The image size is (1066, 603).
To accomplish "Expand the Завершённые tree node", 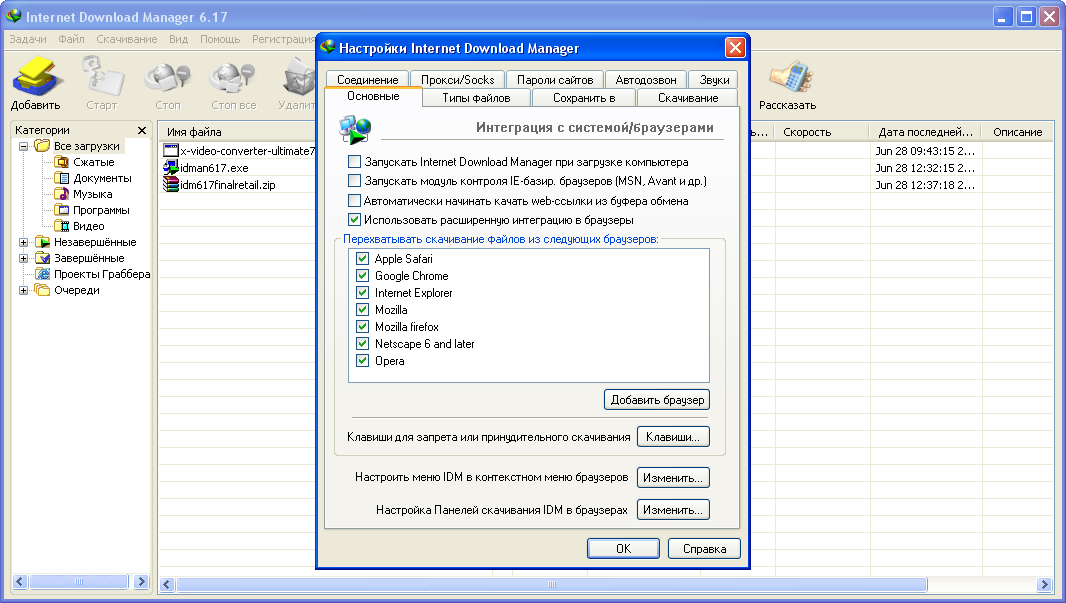I will (x=23, y=258).
